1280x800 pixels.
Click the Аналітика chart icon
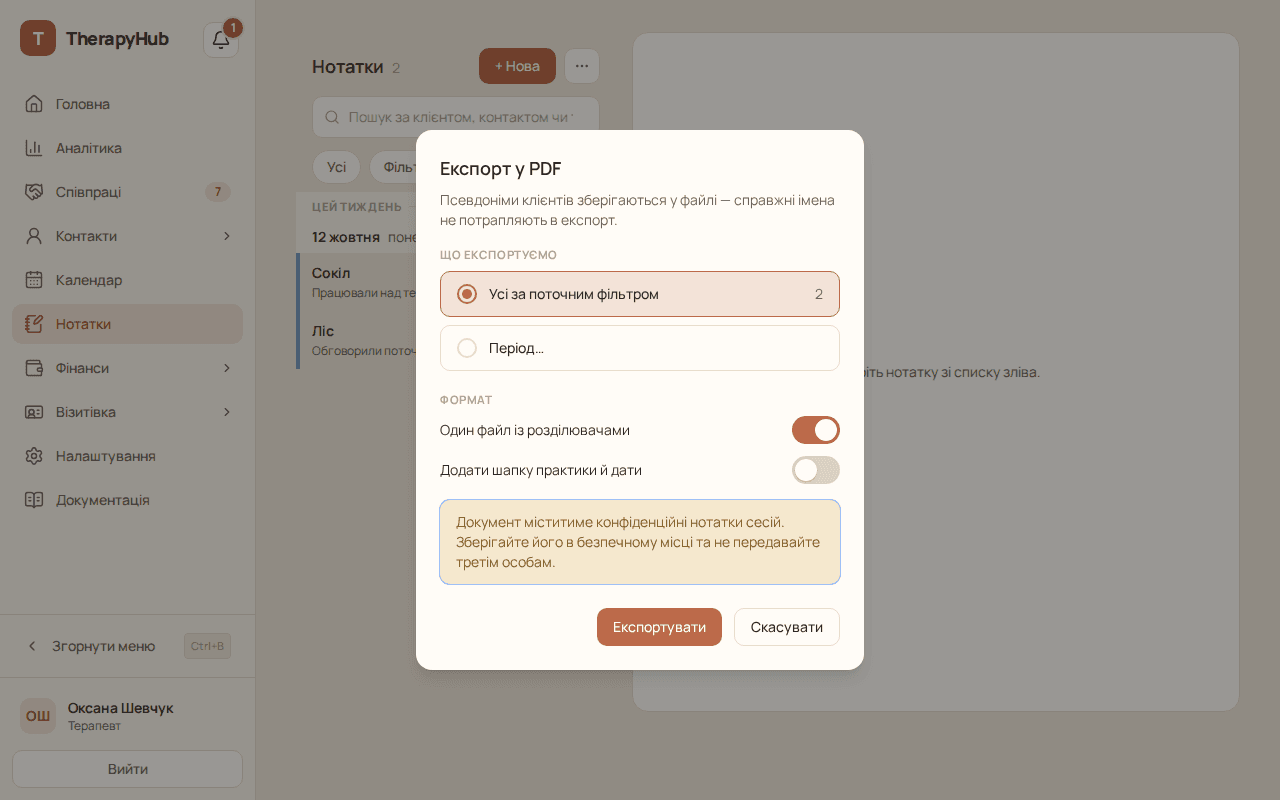coord(34,148)
